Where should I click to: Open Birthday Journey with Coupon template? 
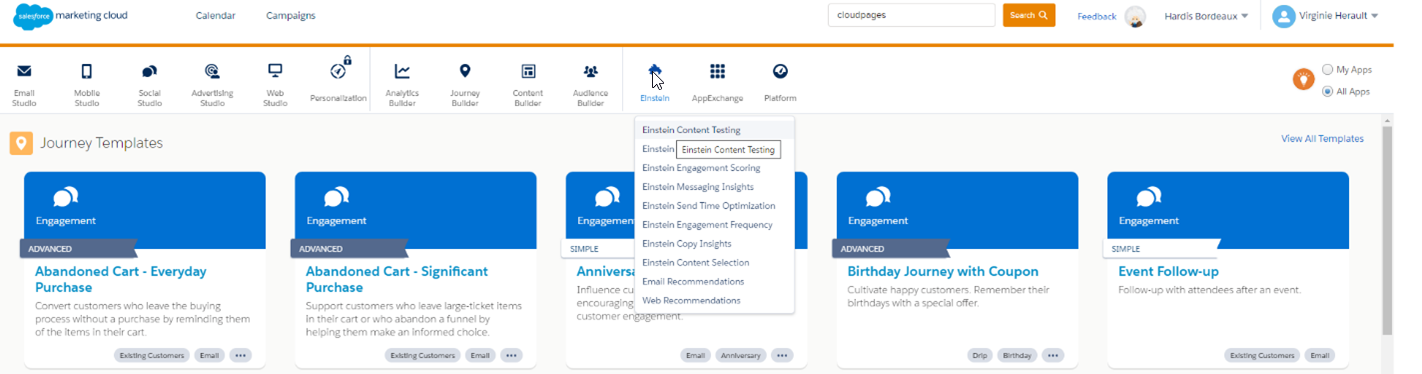[943, 272]
